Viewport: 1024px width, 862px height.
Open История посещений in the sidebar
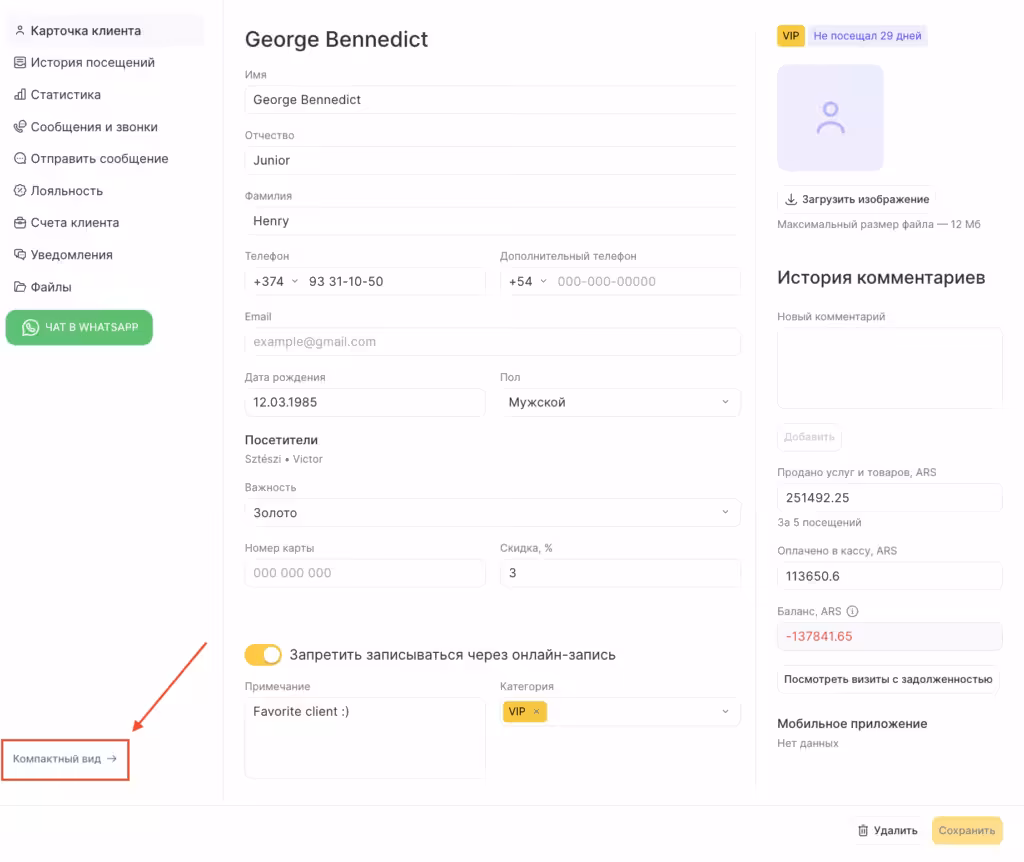pos(92,63)
